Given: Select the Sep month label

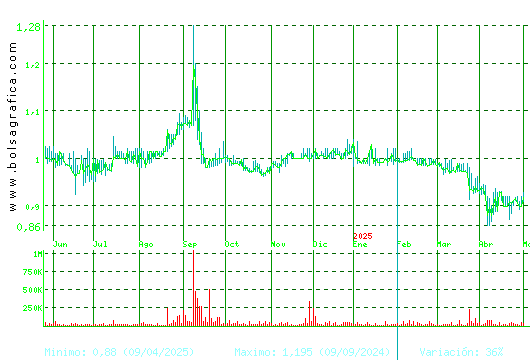Looking at the screenshot, I should (190, 244).
